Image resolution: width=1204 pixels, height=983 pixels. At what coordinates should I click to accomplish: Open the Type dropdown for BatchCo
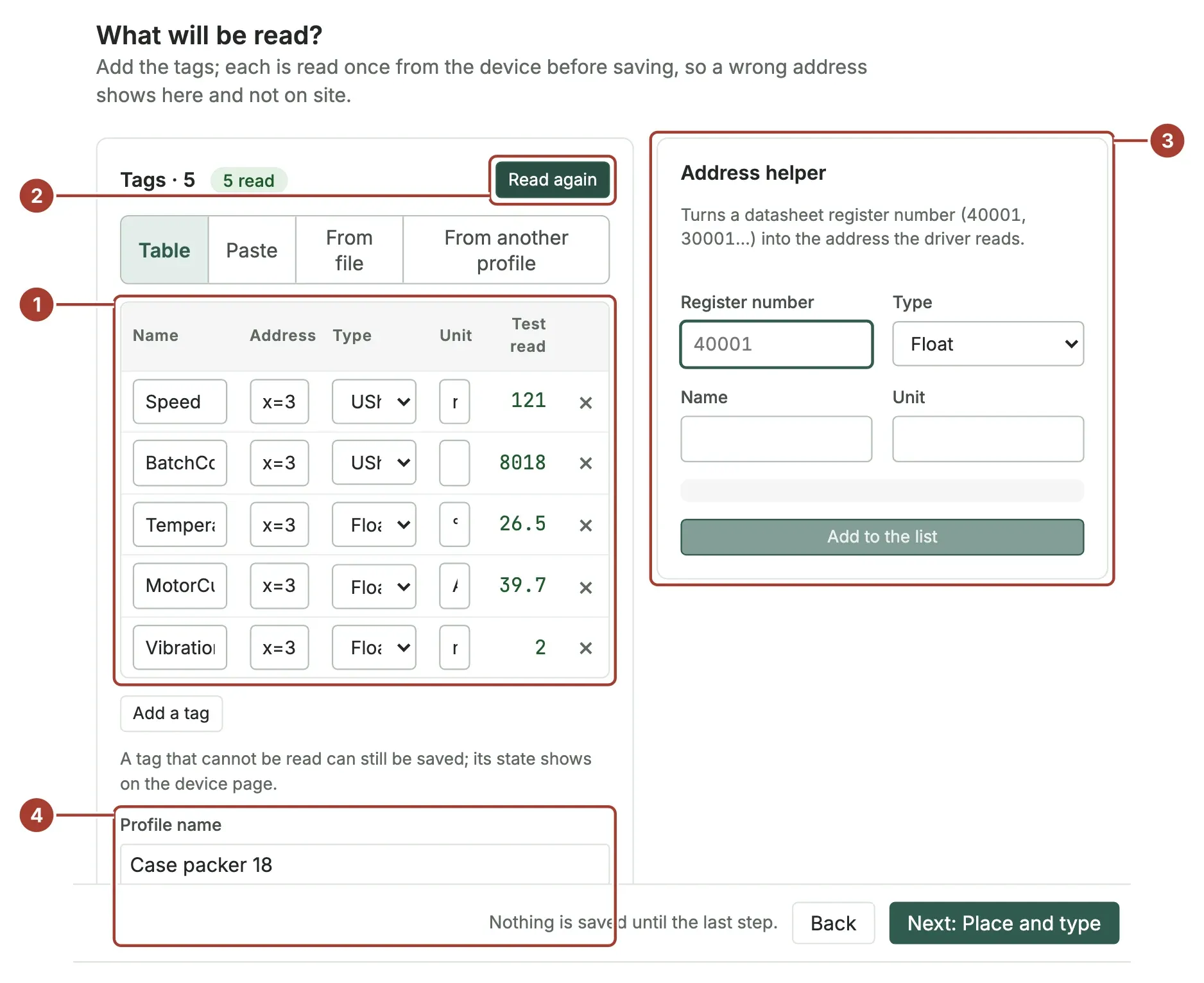point(374,463)
